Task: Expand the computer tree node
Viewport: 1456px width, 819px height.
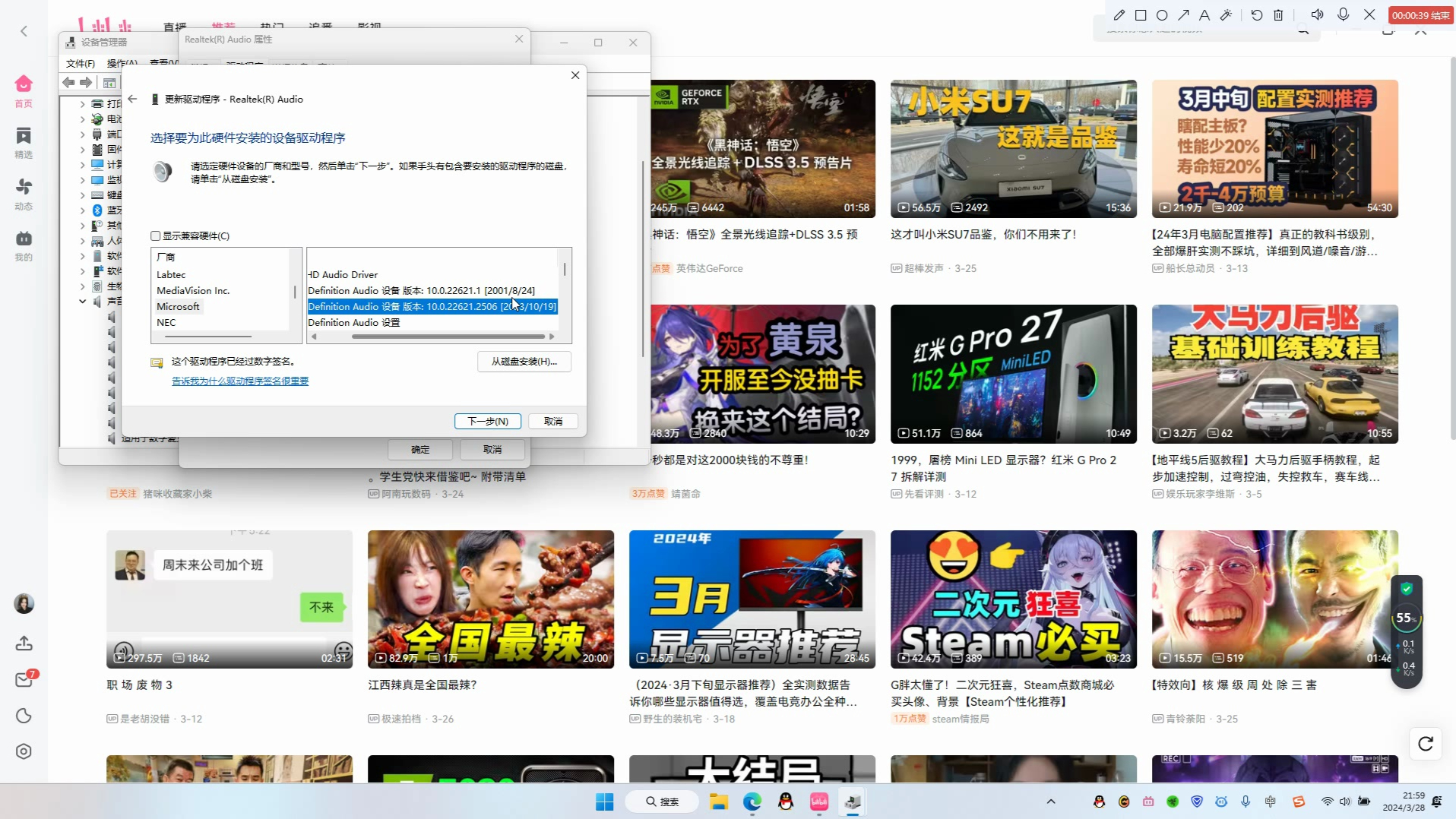Action: click(x=83, y=164)
